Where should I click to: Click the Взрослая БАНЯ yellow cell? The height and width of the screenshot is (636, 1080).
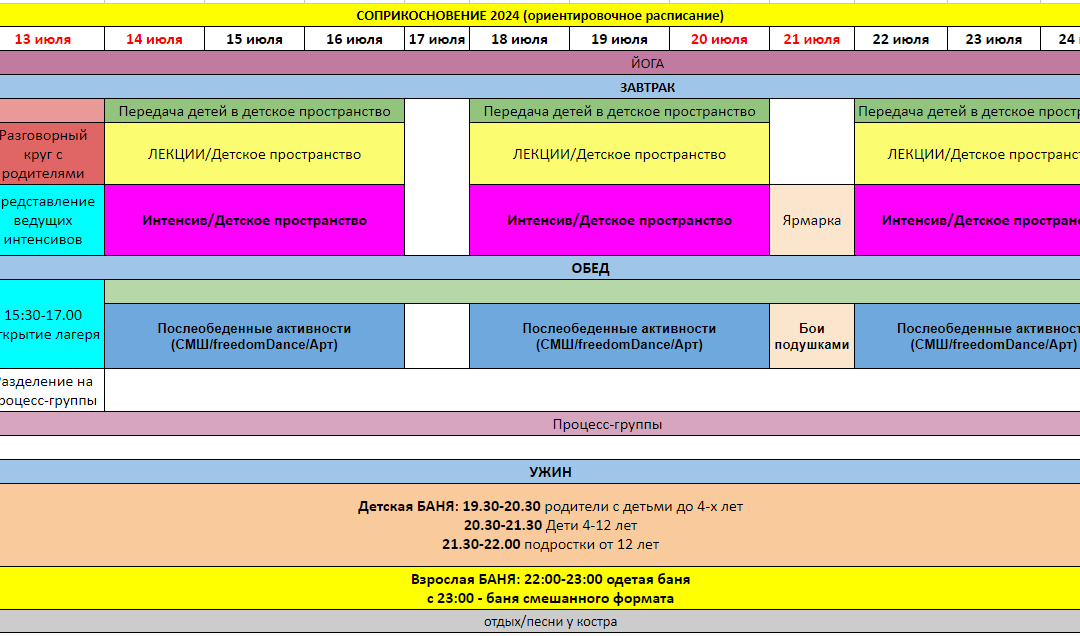(540, 588)
